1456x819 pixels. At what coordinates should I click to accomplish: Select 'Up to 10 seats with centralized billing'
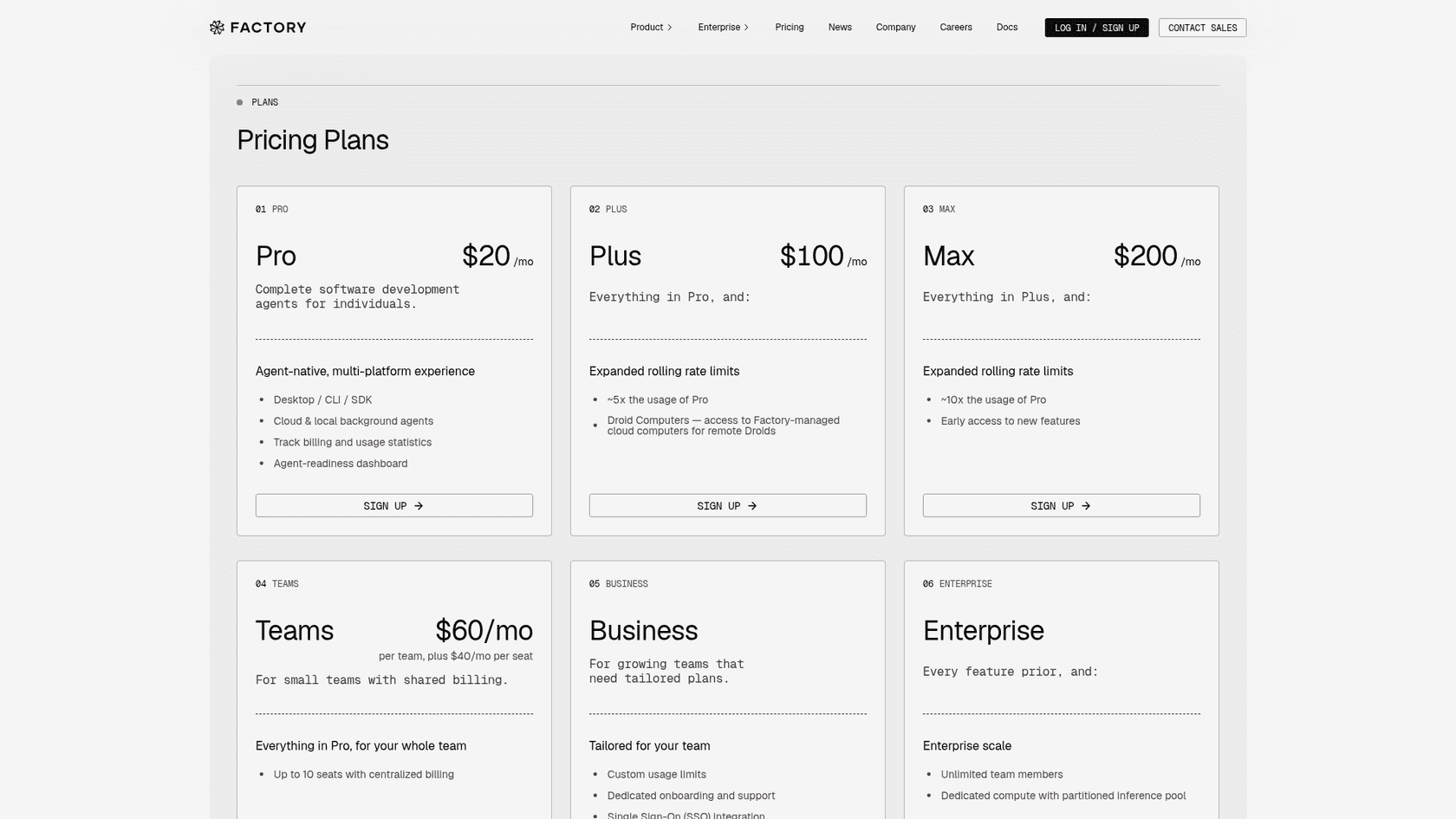tap(364, 775)
